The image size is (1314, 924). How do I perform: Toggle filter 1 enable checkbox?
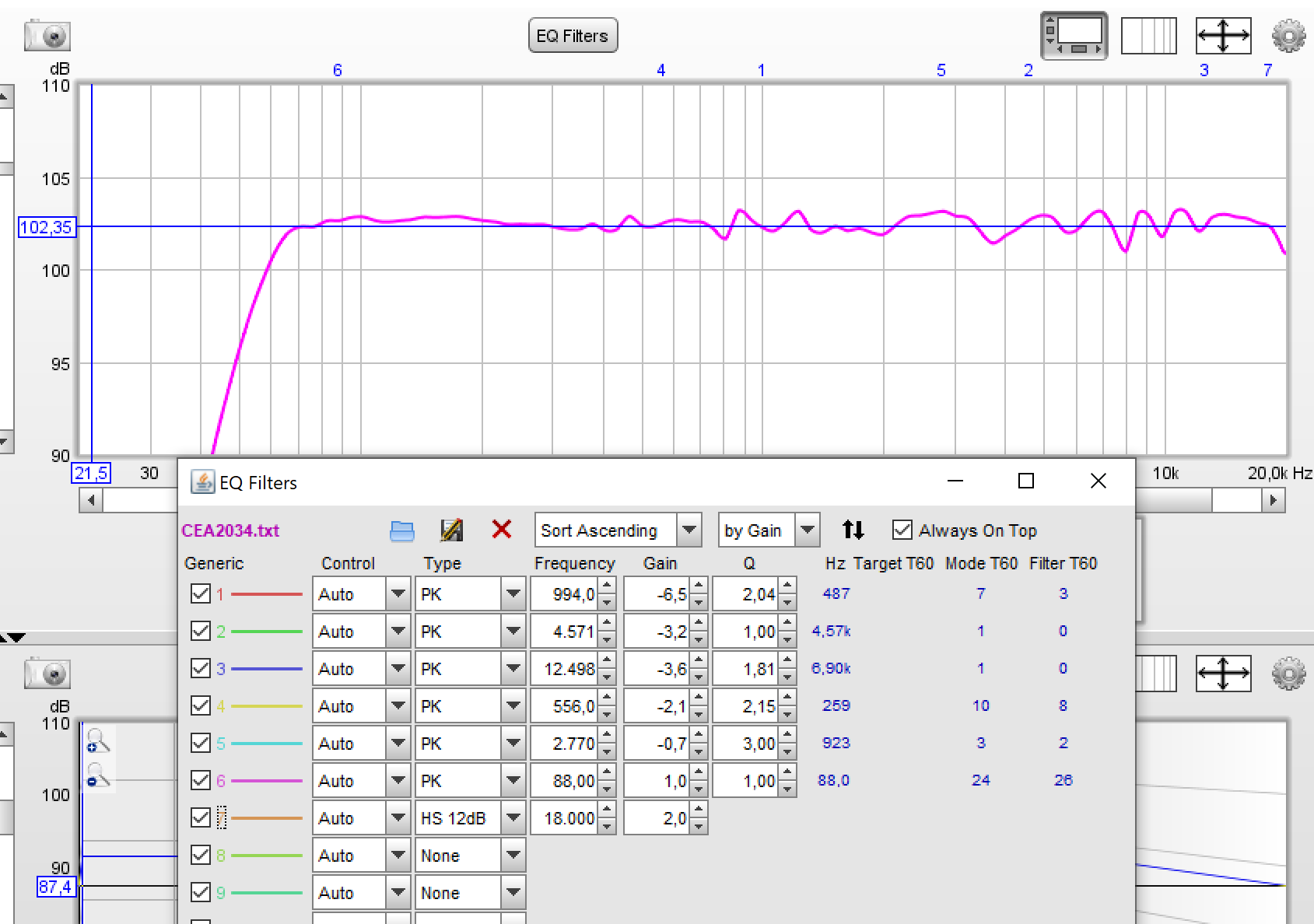pyautogui.click(x=200, y=593)
